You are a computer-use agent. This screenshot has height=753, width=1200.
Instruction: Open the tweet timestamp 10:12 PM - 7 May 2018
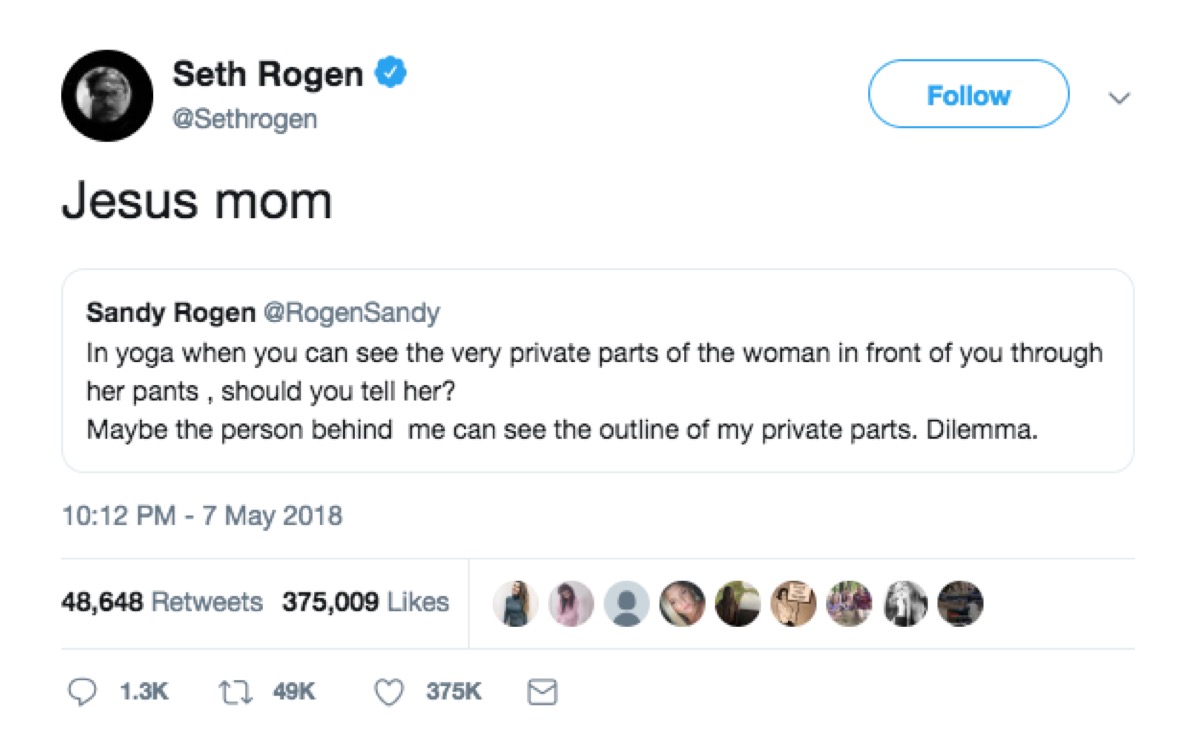pyautogui.click(x=202, y=515)
